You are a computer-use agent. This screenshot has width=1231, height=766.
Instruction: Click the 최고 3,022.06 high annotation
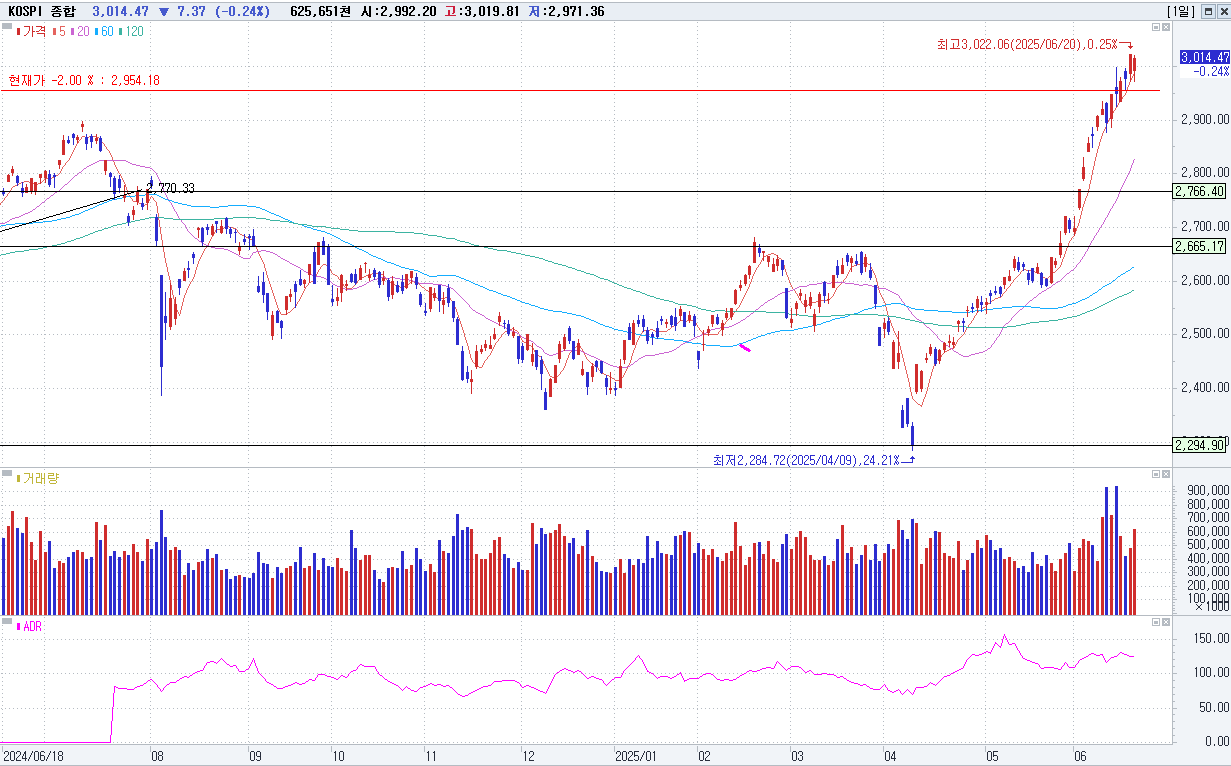[x=1027, y=45]
